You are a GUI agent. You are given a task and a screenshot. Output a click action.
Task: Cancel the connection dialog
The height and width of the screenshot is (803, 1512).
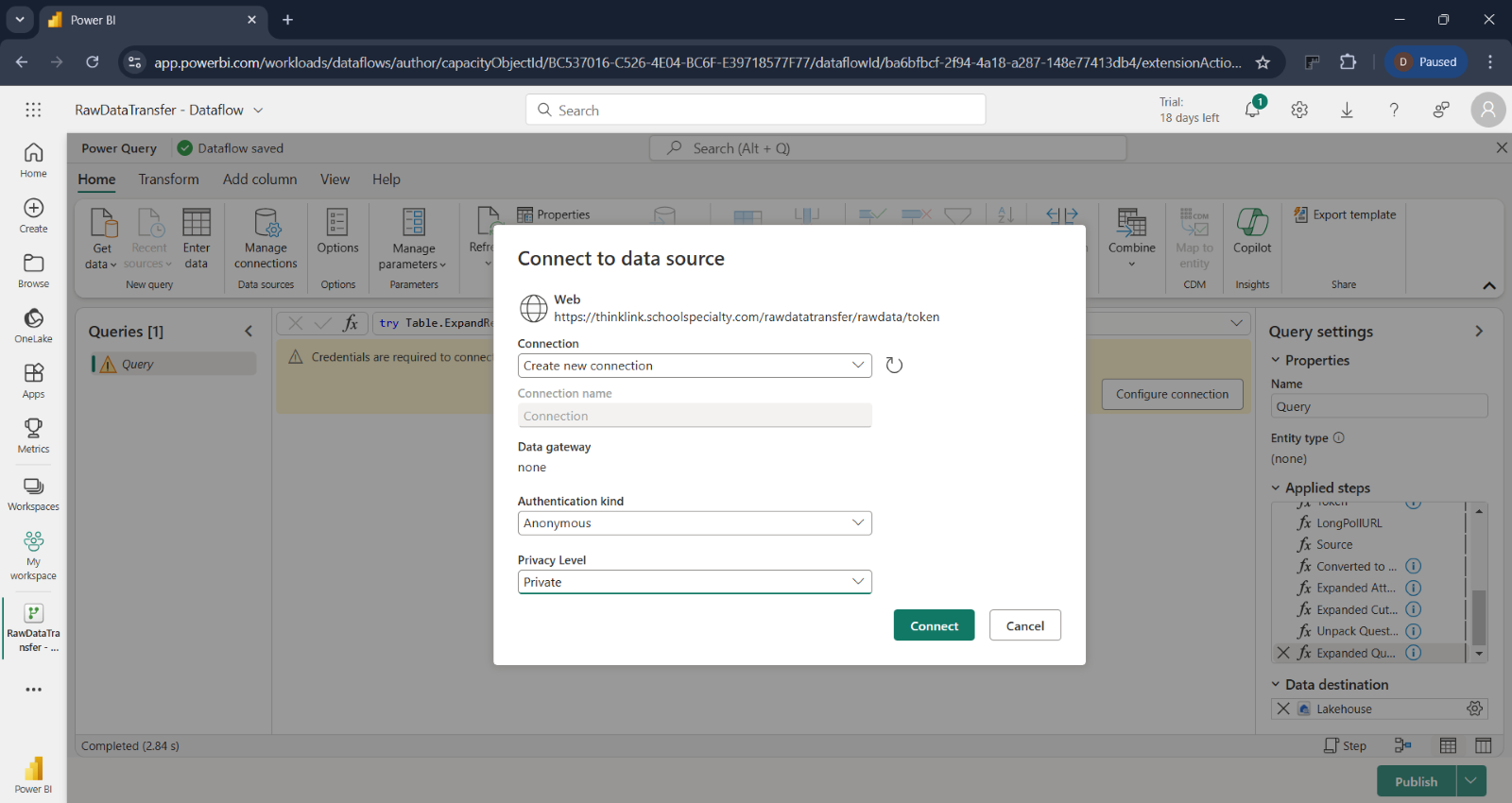point(1025,625)
